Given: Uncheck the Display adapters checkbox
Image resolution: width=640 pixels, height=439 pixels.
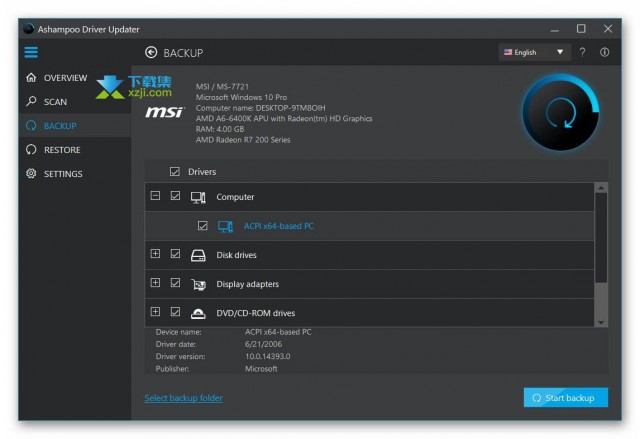Looking at the screenshot, I should [175, 283].
